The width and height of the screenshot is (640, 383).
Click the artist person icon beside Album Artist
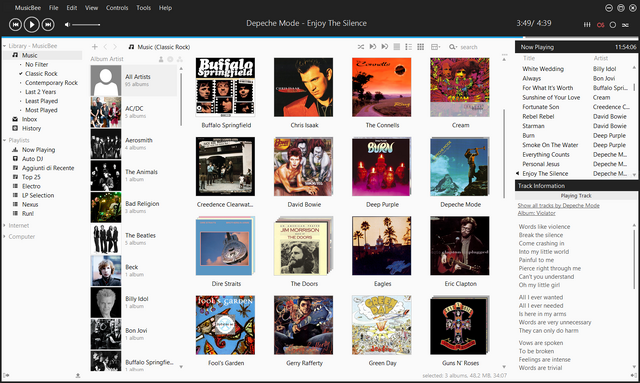(161, 59)
